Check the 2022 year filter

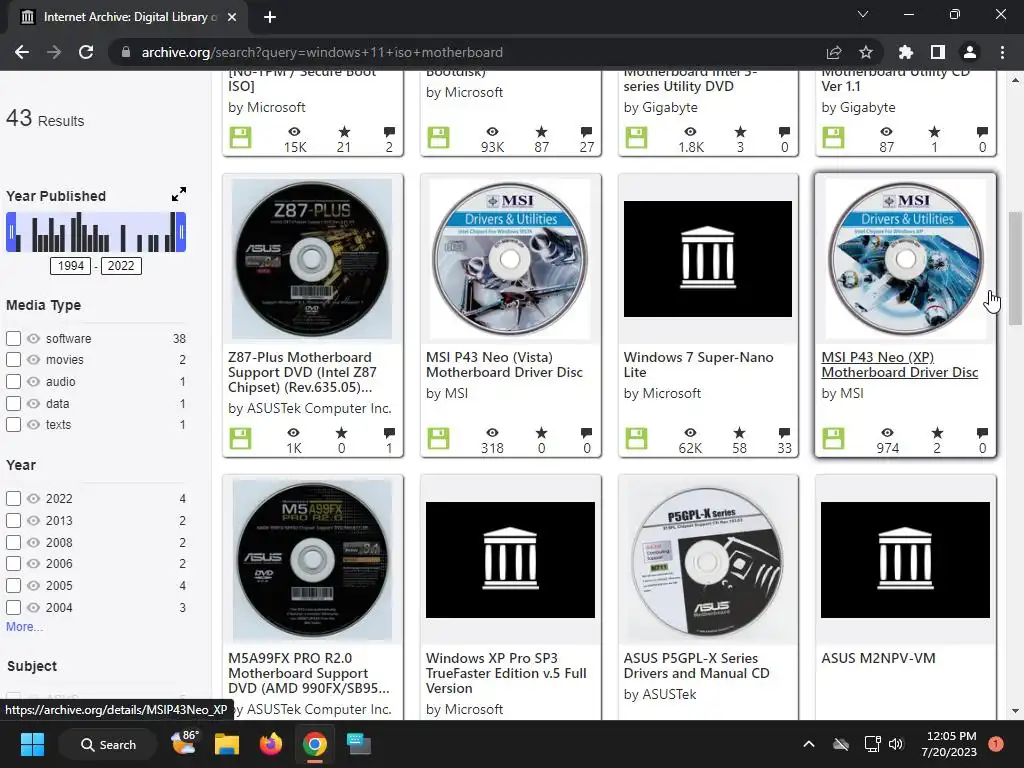13,498
